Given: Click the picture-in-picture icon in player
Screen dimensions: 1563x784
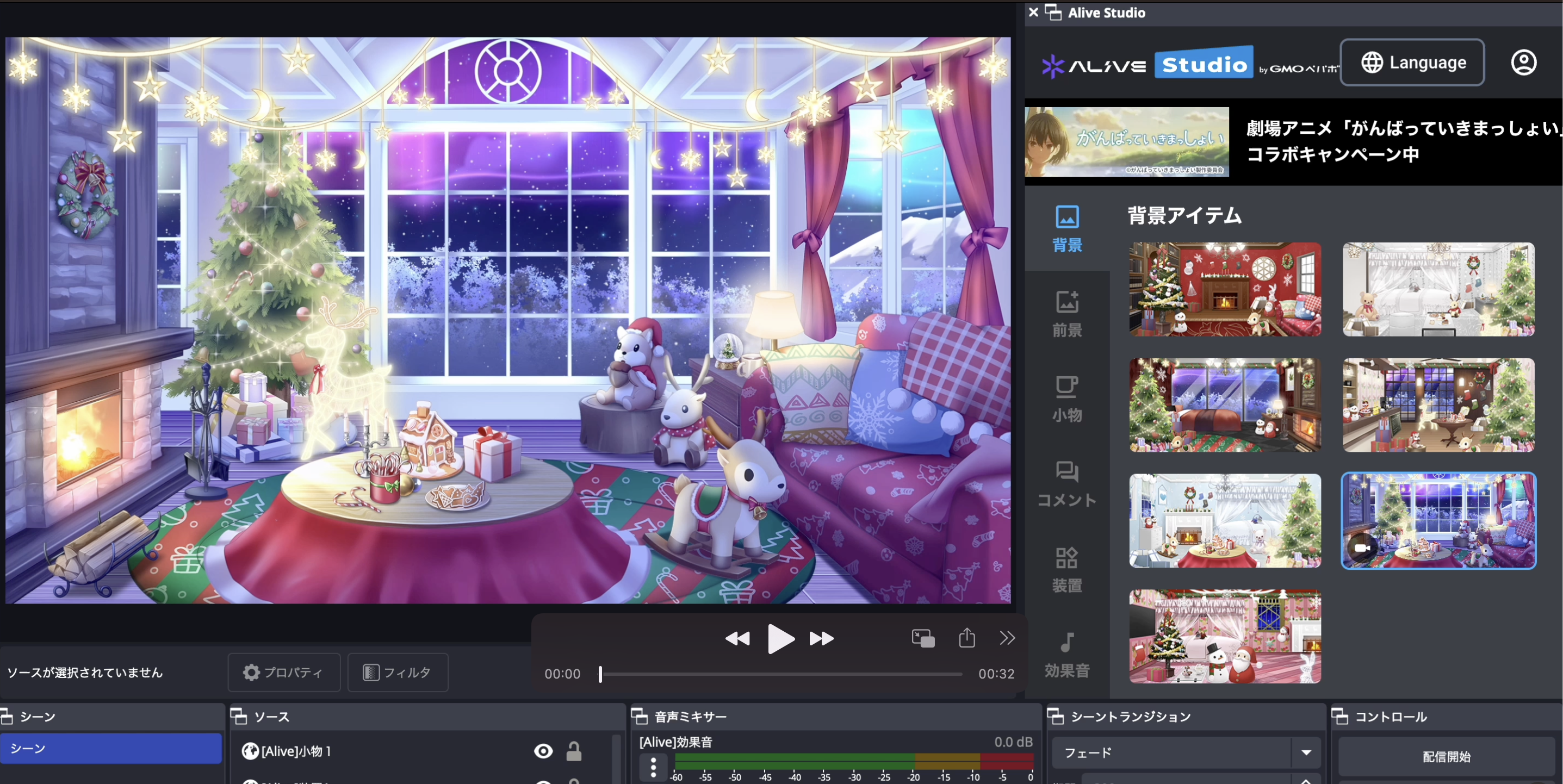Looking at the screenshot, I should pyautogui.click(x=923, y=638).
